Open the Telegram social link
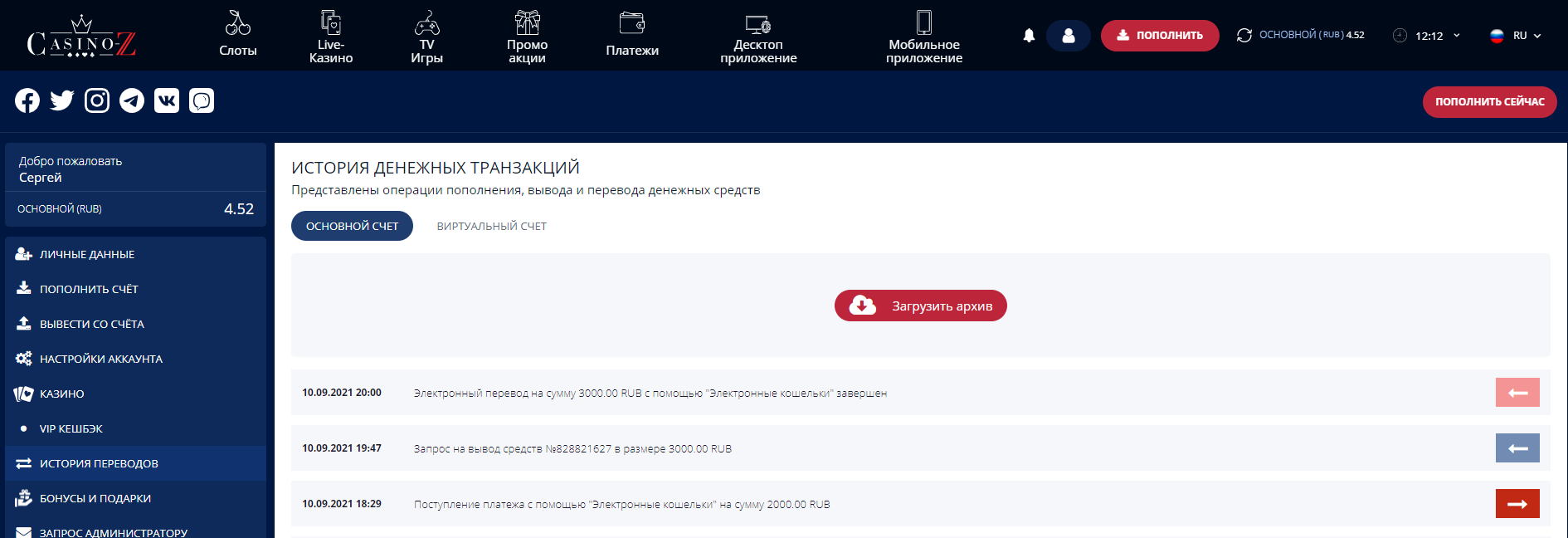 coord(132,100)
